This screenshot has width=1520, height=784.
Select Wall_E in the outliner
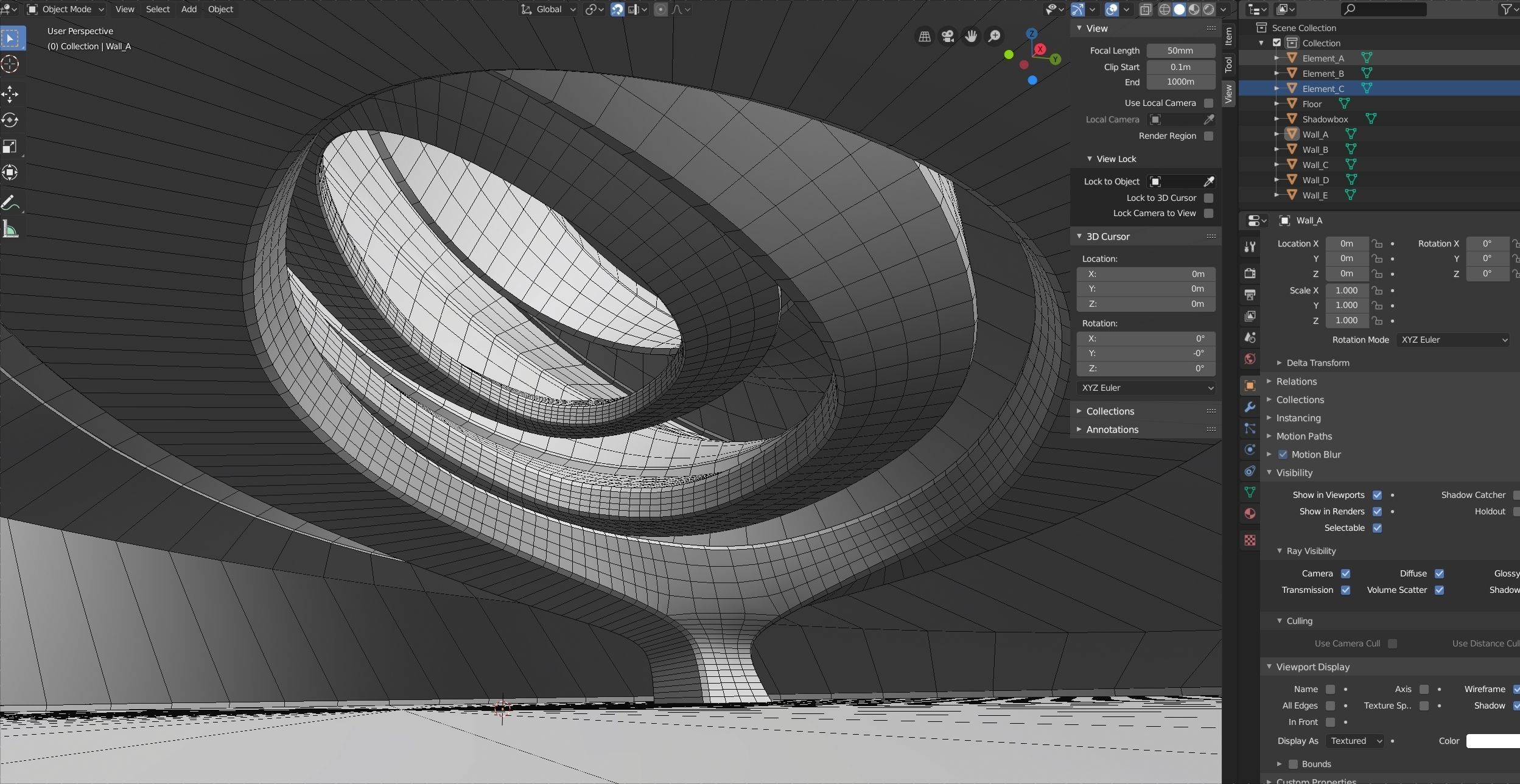point(1315,195)
